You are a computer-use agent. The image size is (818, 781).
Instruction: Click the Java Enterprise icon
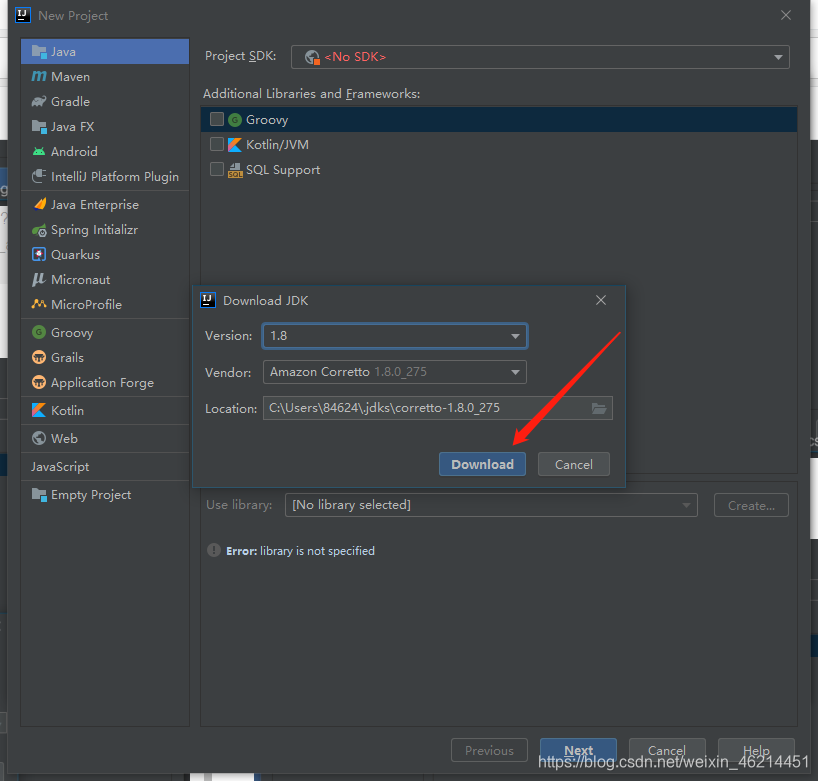40,205
